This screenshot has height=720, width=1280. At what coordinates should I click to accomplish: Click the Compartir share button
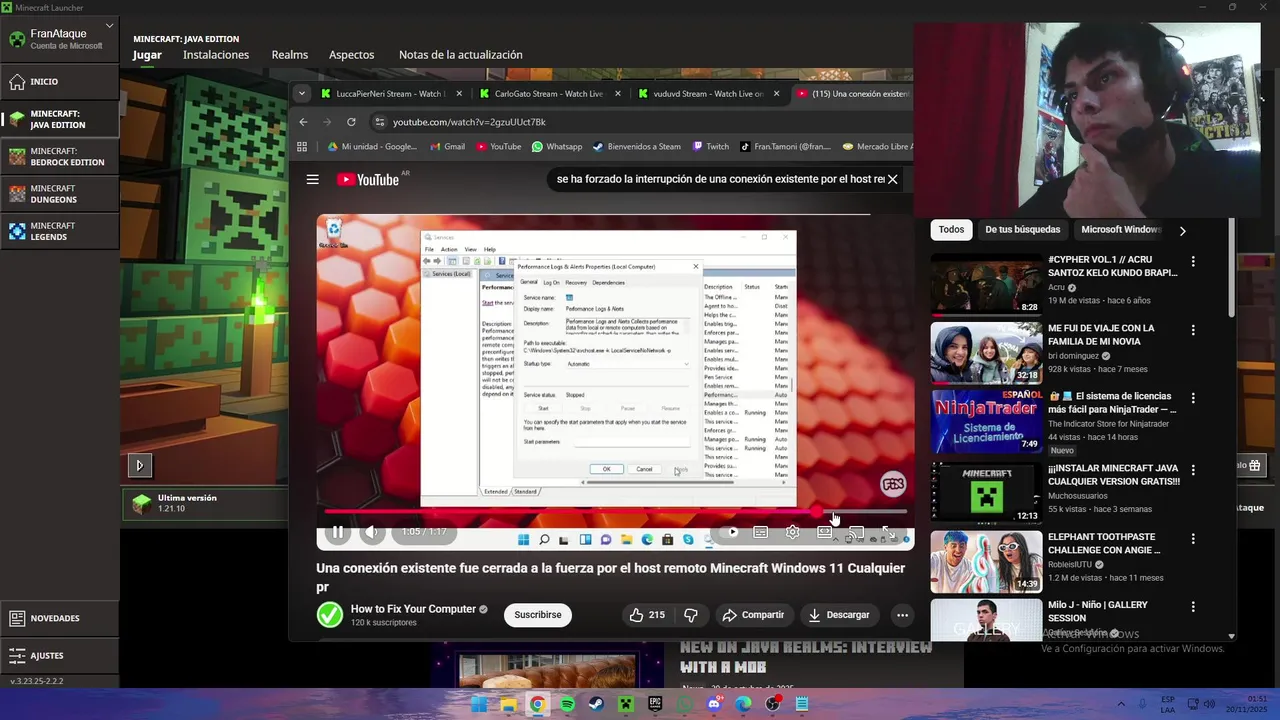(x=753, y=615)
